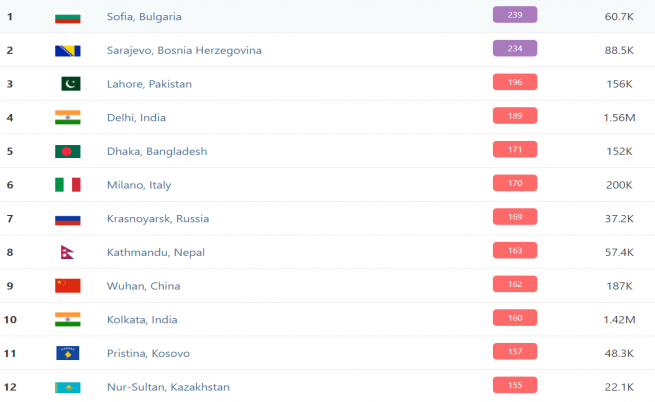The image size is (655, 402).
Task: Open the Wuhan, China link
Action: coord(143,286)
